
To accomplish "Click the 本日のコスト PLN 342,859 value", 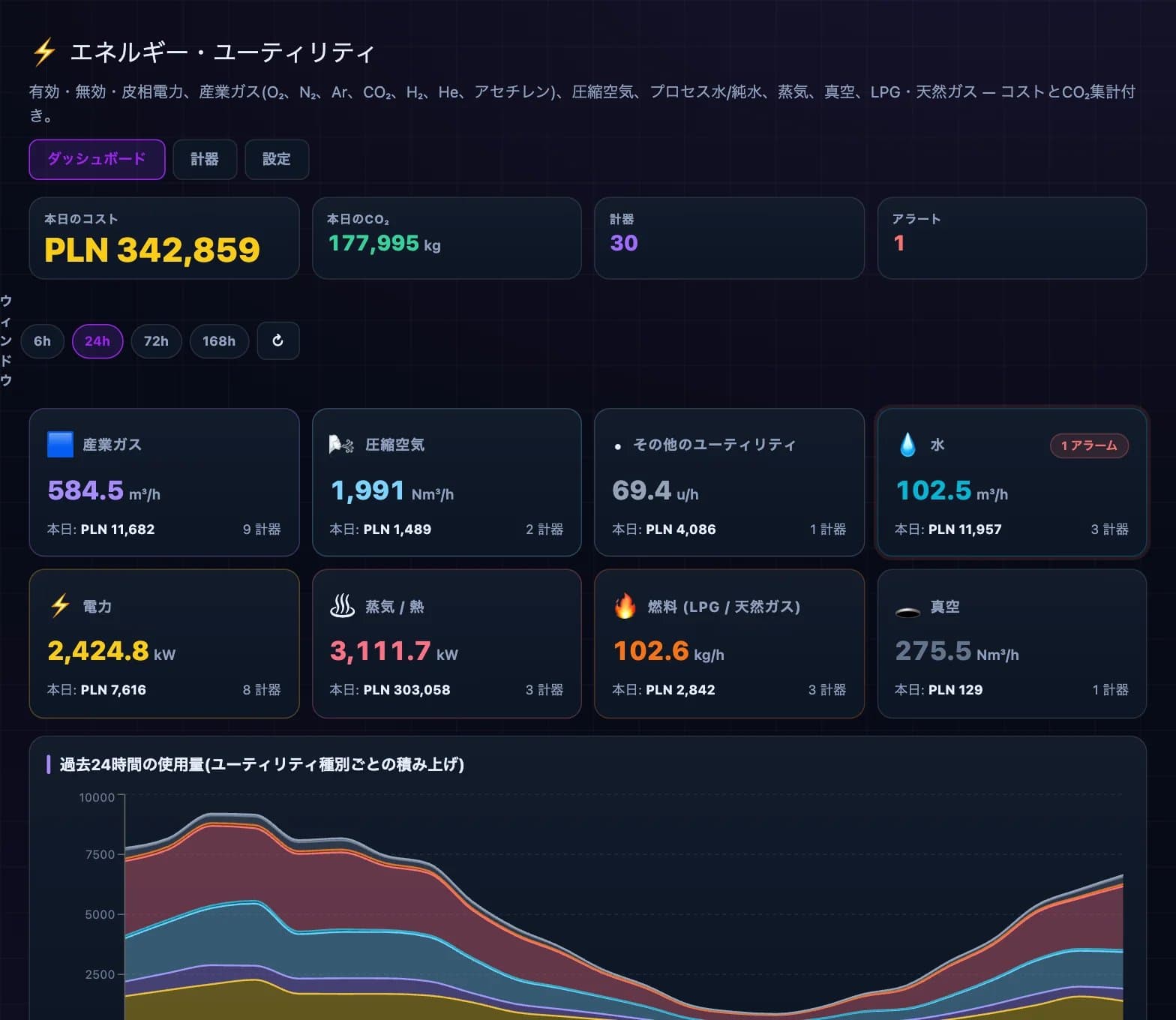I will click(152, 250).
